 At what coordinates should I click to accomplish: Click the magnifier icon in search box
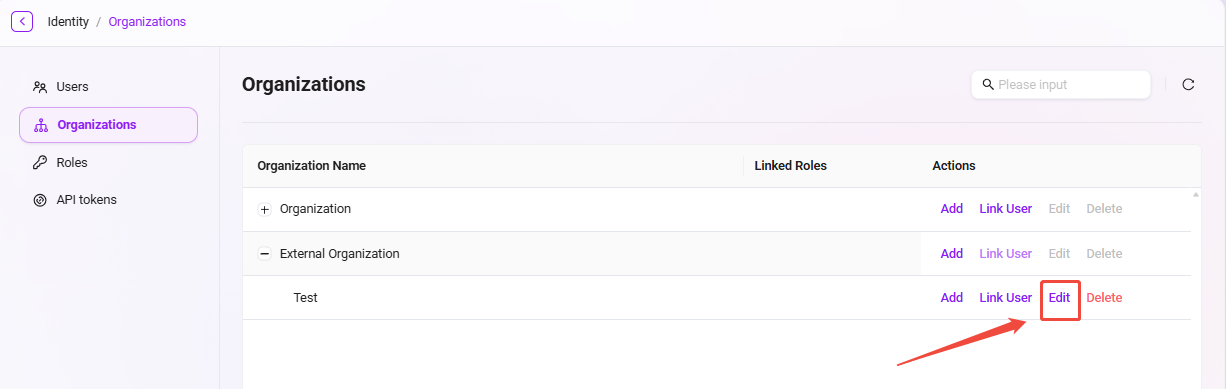[988, 85]
